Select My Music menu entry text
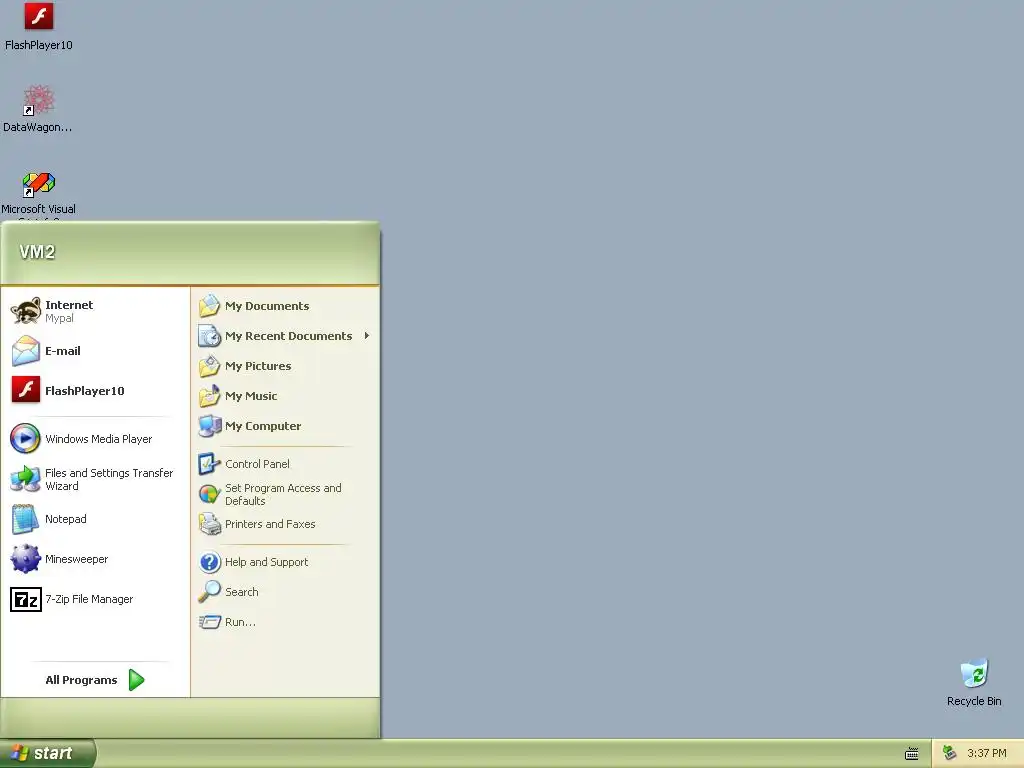 click(x=251, y=396)
